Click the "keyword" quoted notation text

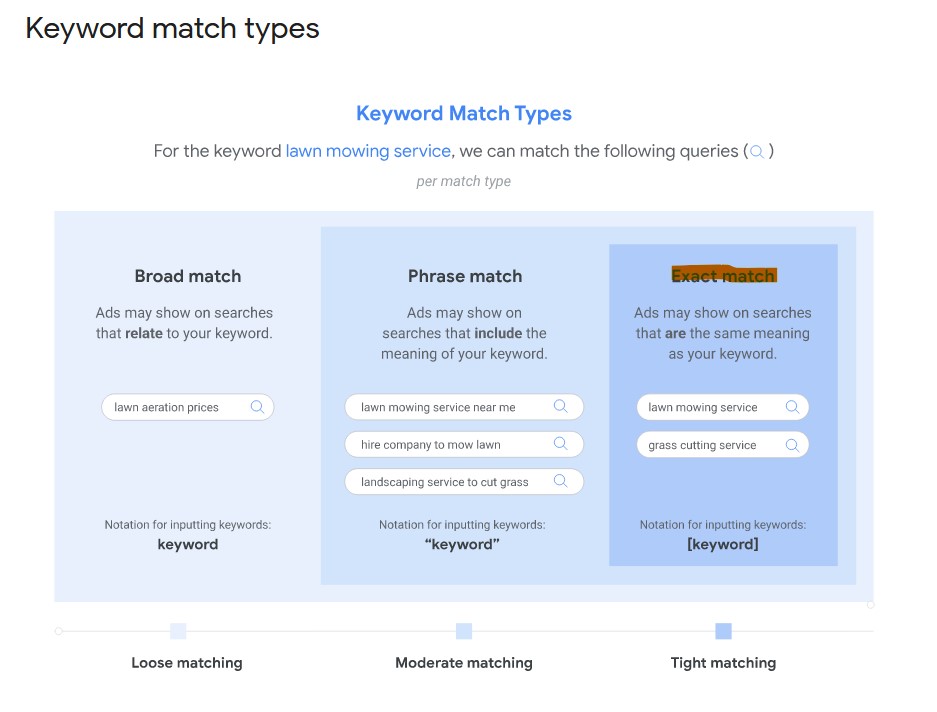coord(462,545)
